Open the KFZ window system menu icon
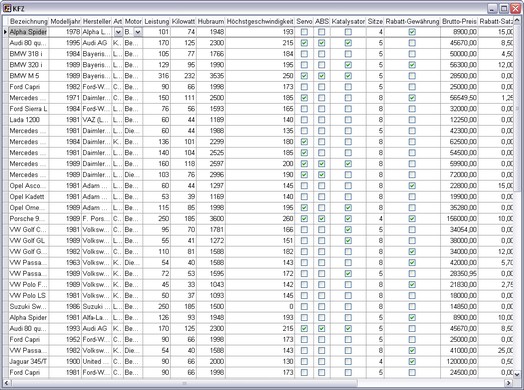Viewport: 524px width, 390px height. 7,9
